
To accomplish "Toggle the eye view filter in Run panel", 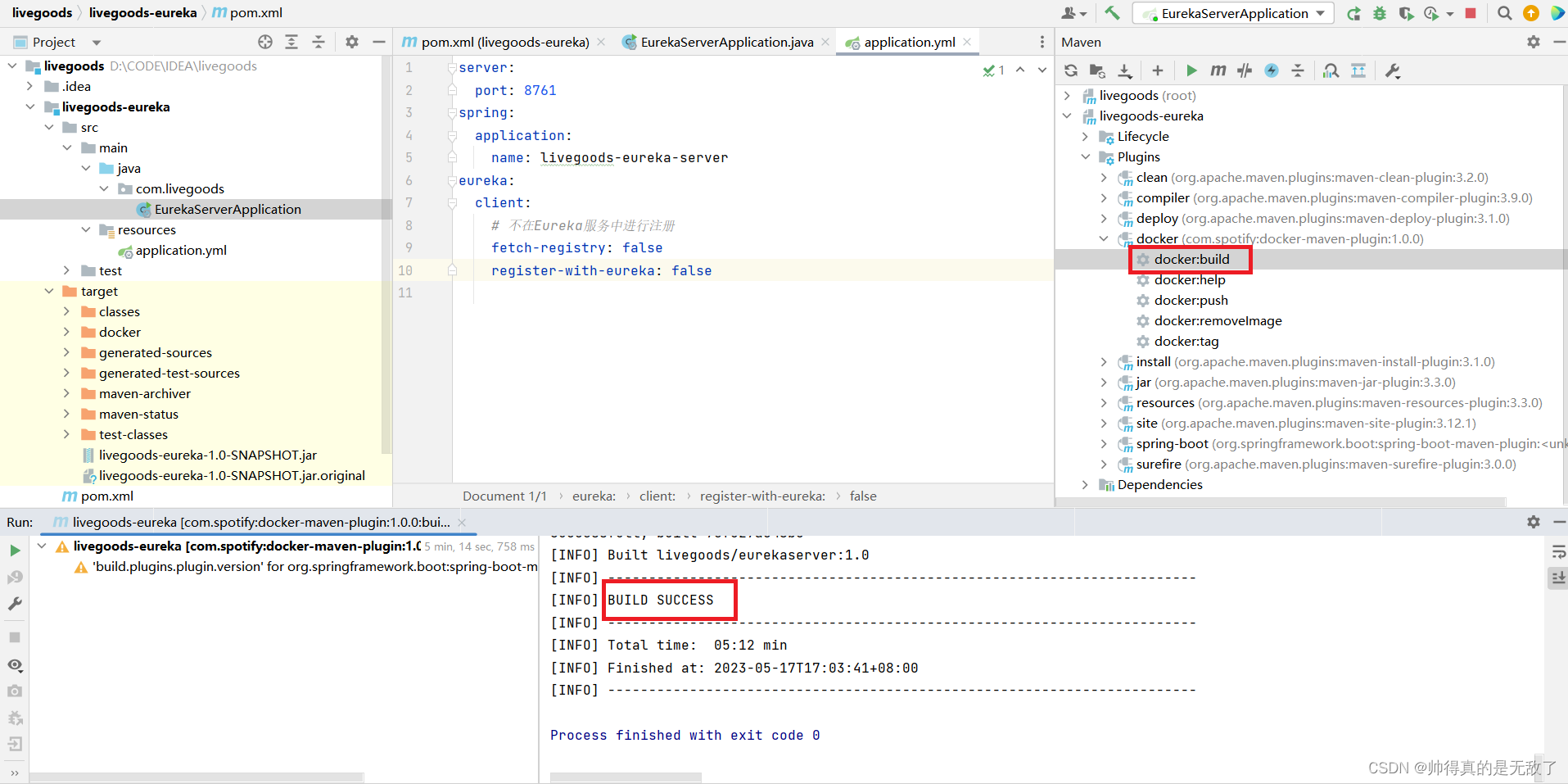I will pos(15,664).
